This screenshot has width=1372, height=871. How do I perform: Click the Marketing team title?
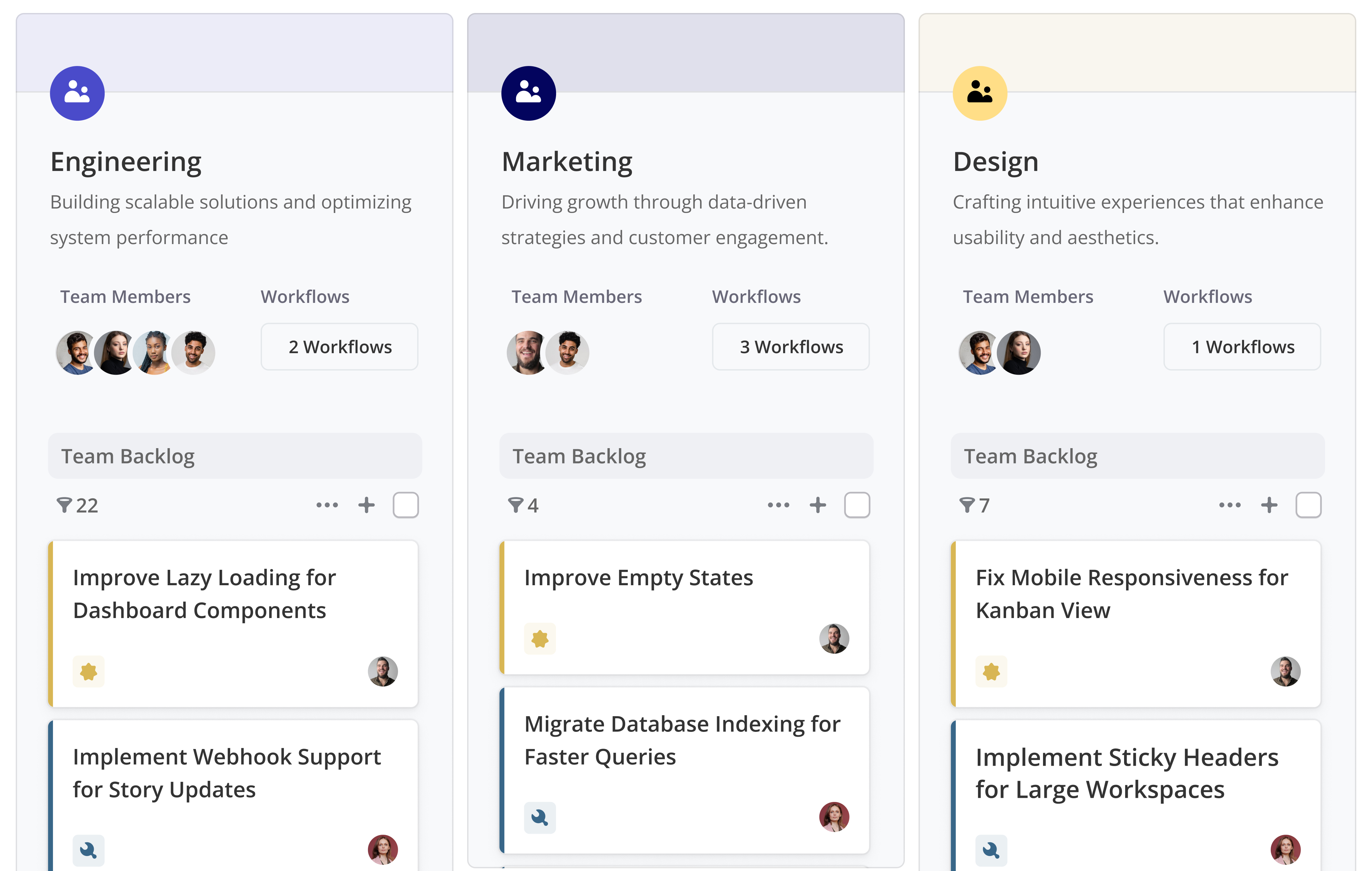(x=567, y=162)
